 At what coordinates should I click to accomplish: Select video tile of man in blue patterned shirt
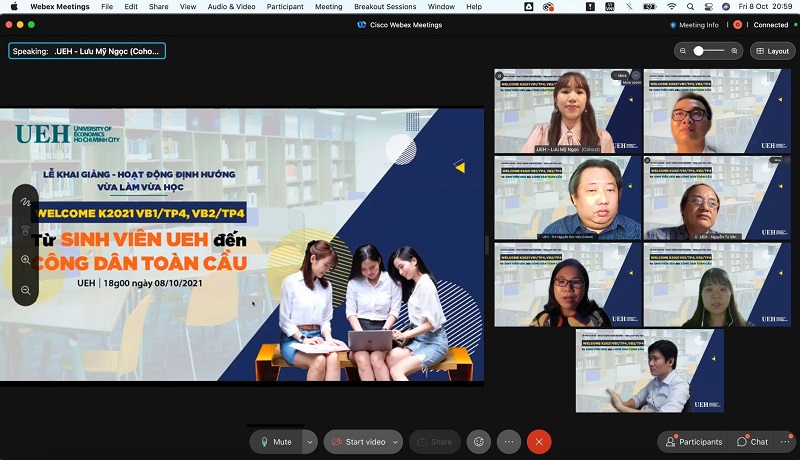[567, 198]
